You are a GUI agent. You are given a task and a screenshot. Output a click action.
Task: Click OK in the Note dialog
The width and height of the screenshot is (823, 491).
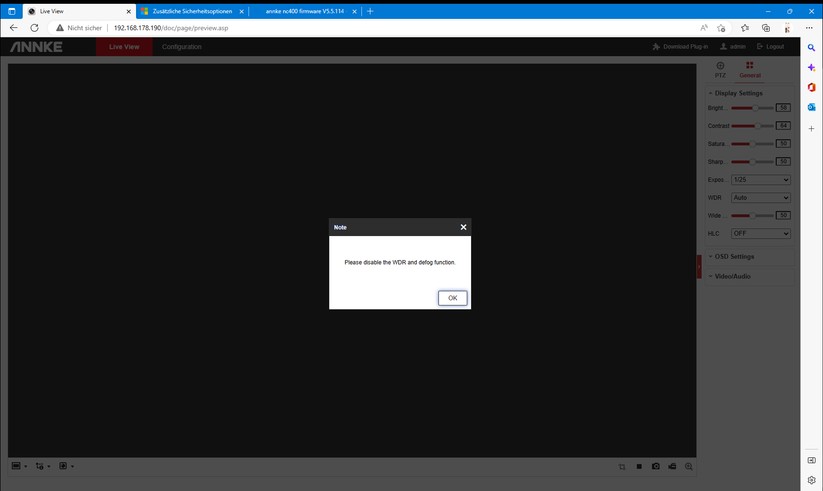452,298
